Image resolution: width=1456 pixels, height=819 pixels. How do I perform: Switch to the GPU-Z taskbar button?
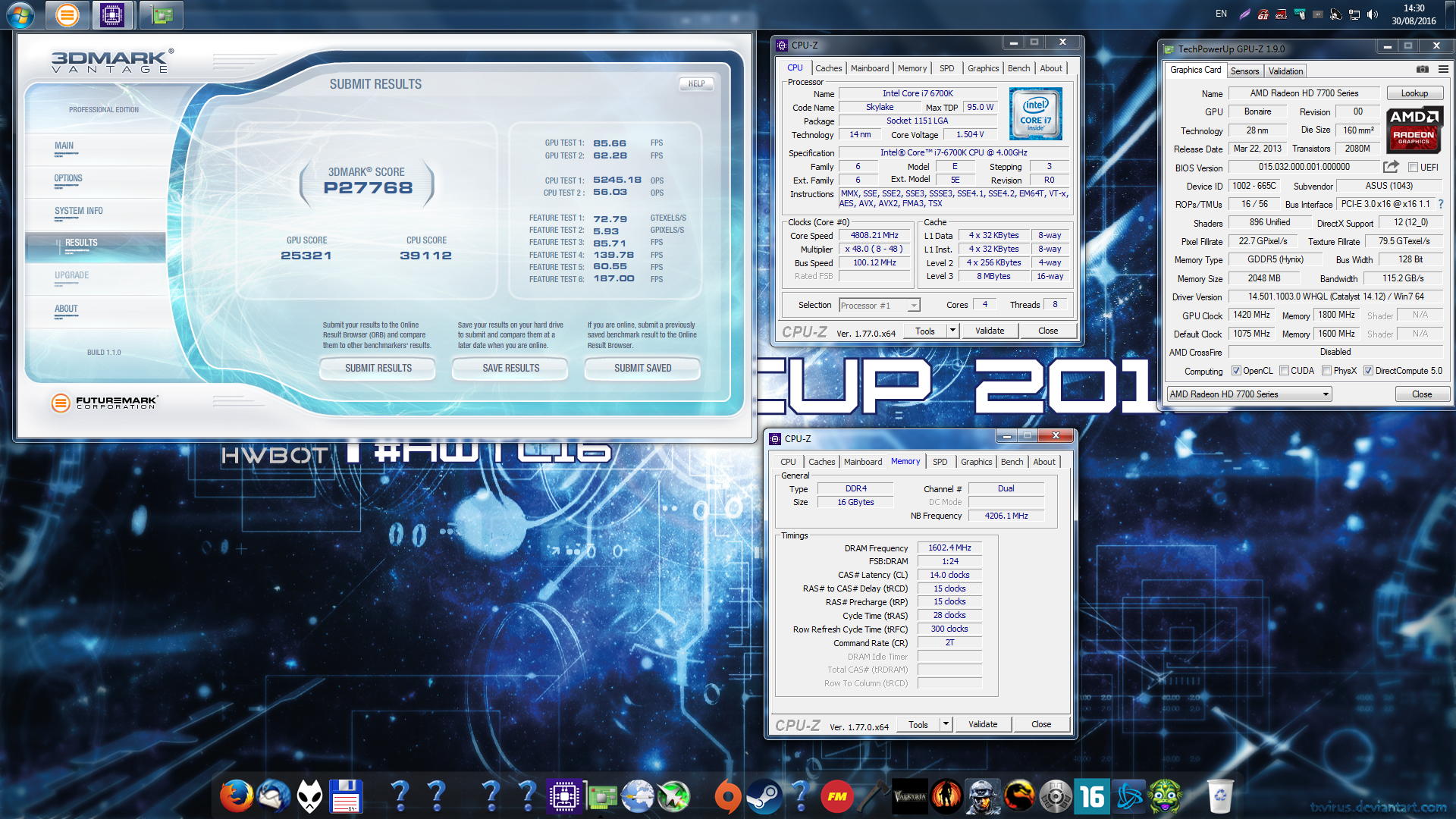(x=162, y=14)
